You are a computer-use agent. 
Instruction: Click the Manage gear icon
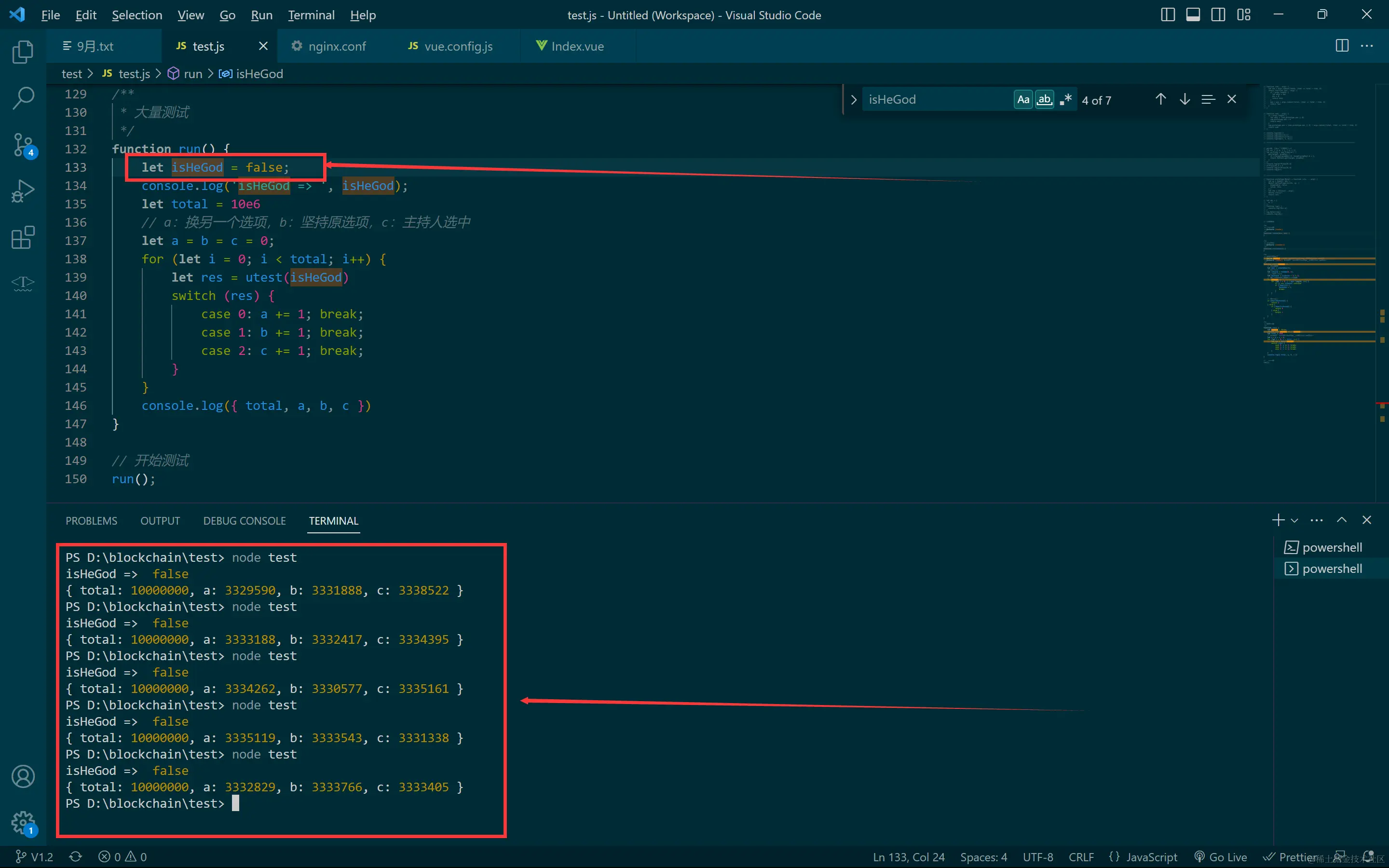(x=23, y=823)
